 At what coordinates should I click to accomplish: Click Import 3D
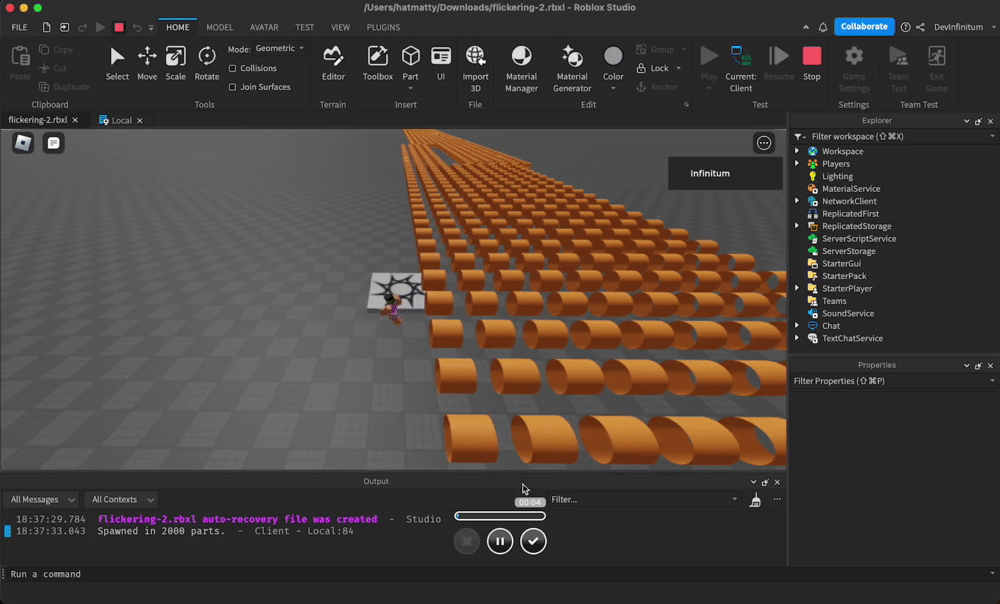coord(475,68)
